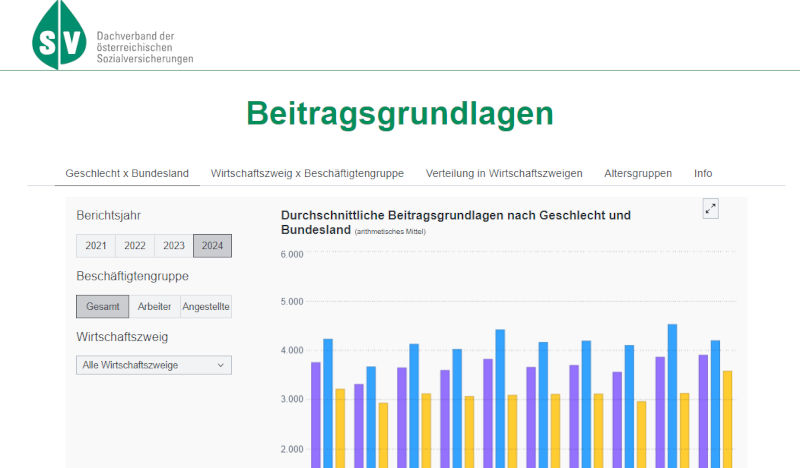Click the Wirtschaftszweig dropdown chevron arrow
Screen dimensions: 800x468
(221, 365)
